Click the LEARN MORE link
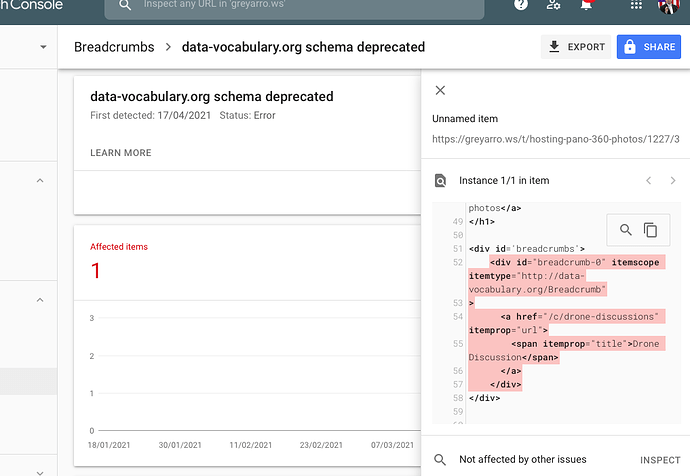 click(121, 153)
